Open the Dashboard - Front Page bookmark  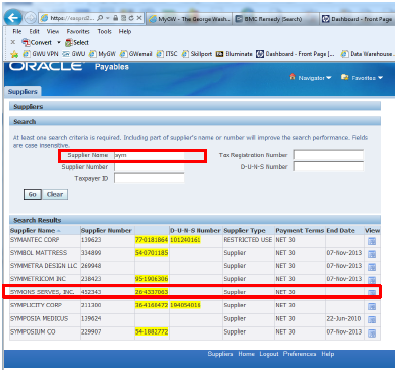coord(295,54)
